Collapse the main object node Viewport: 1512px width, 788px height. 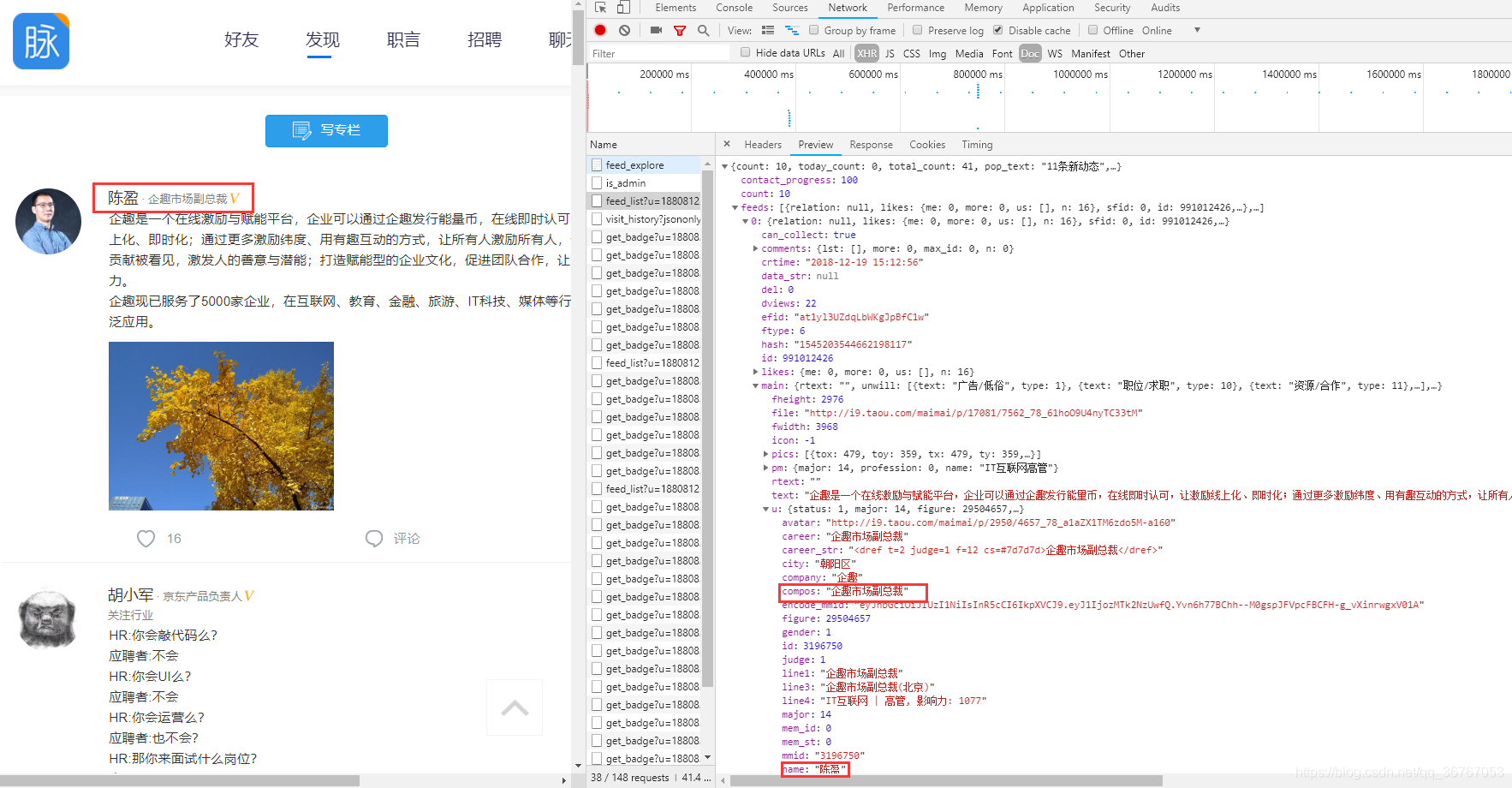pyautogui.click(x=756, y=386)
